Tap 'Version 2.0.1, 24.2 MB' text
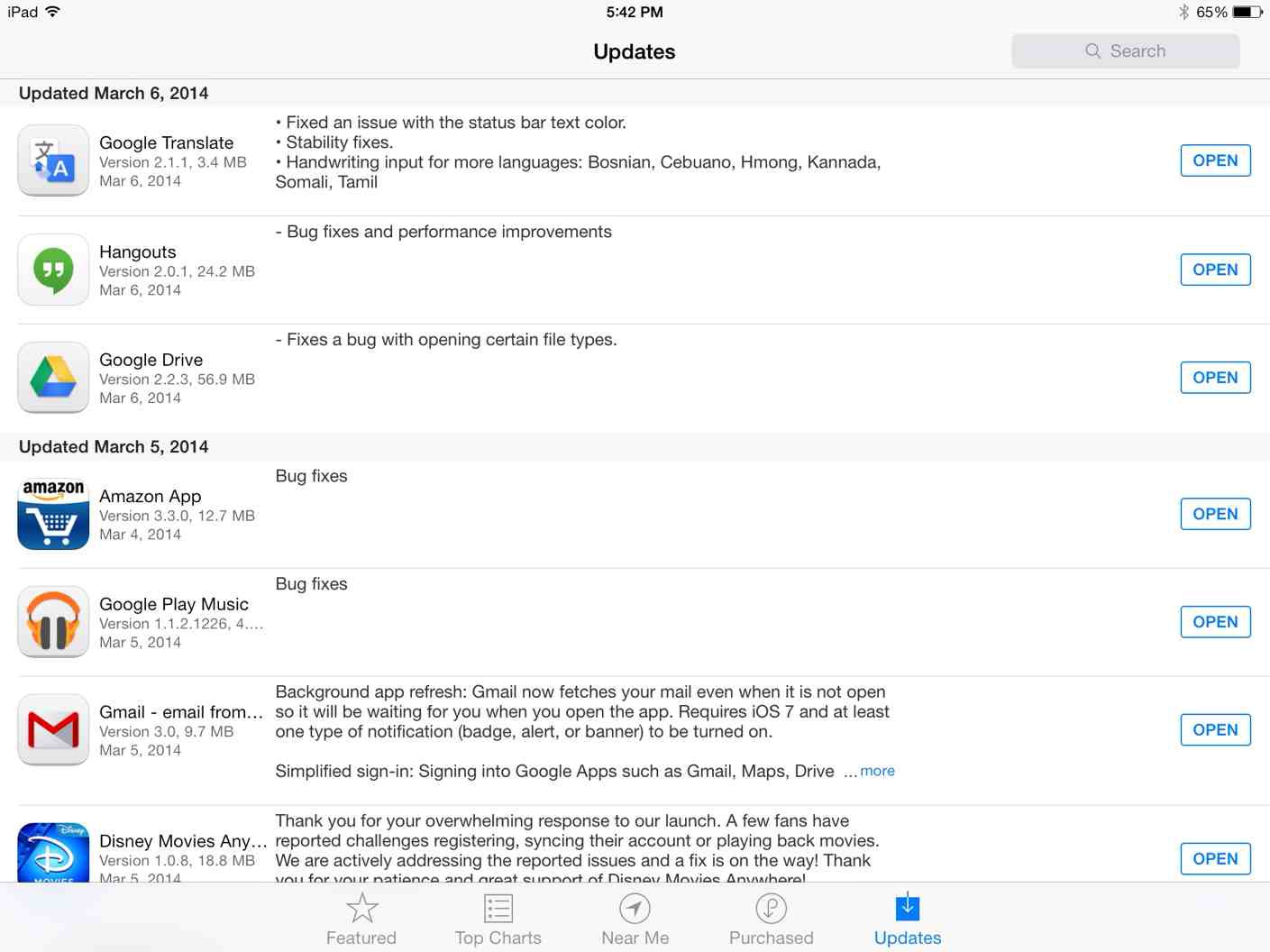This screenshot has width=1270, height=952. [178, 271]
